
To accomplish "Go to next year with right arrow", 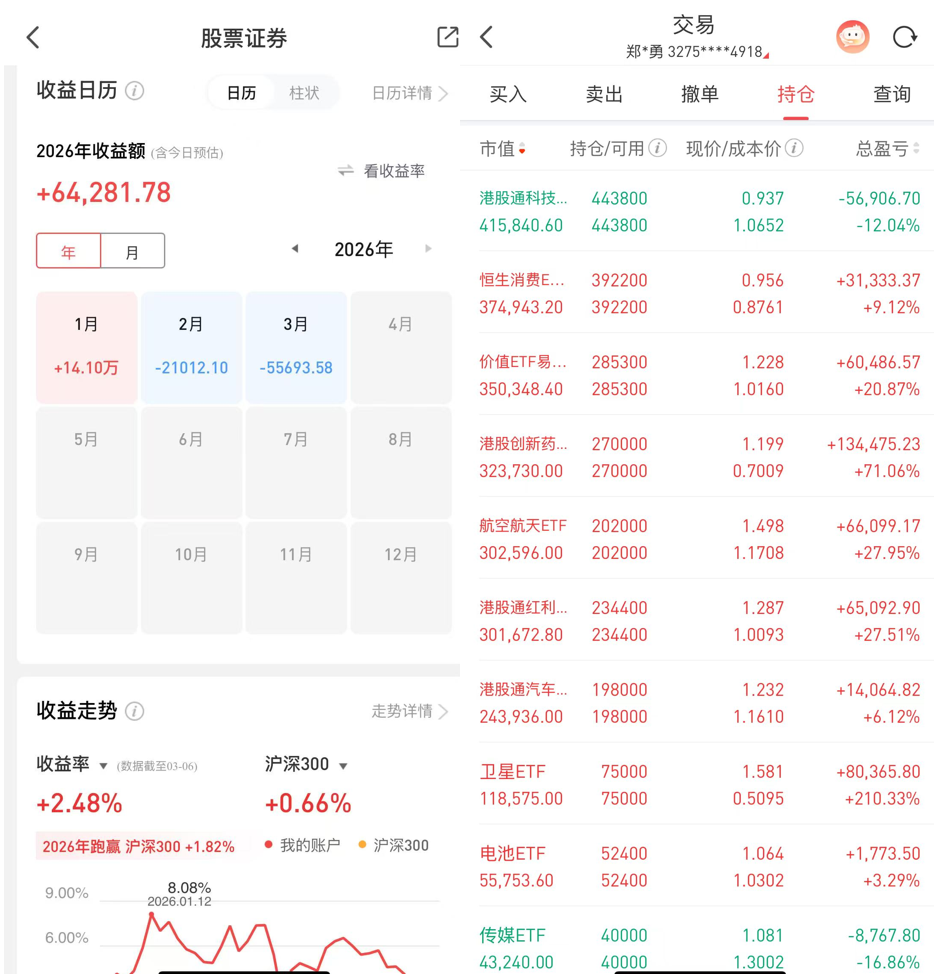I will tap(428, 248).
